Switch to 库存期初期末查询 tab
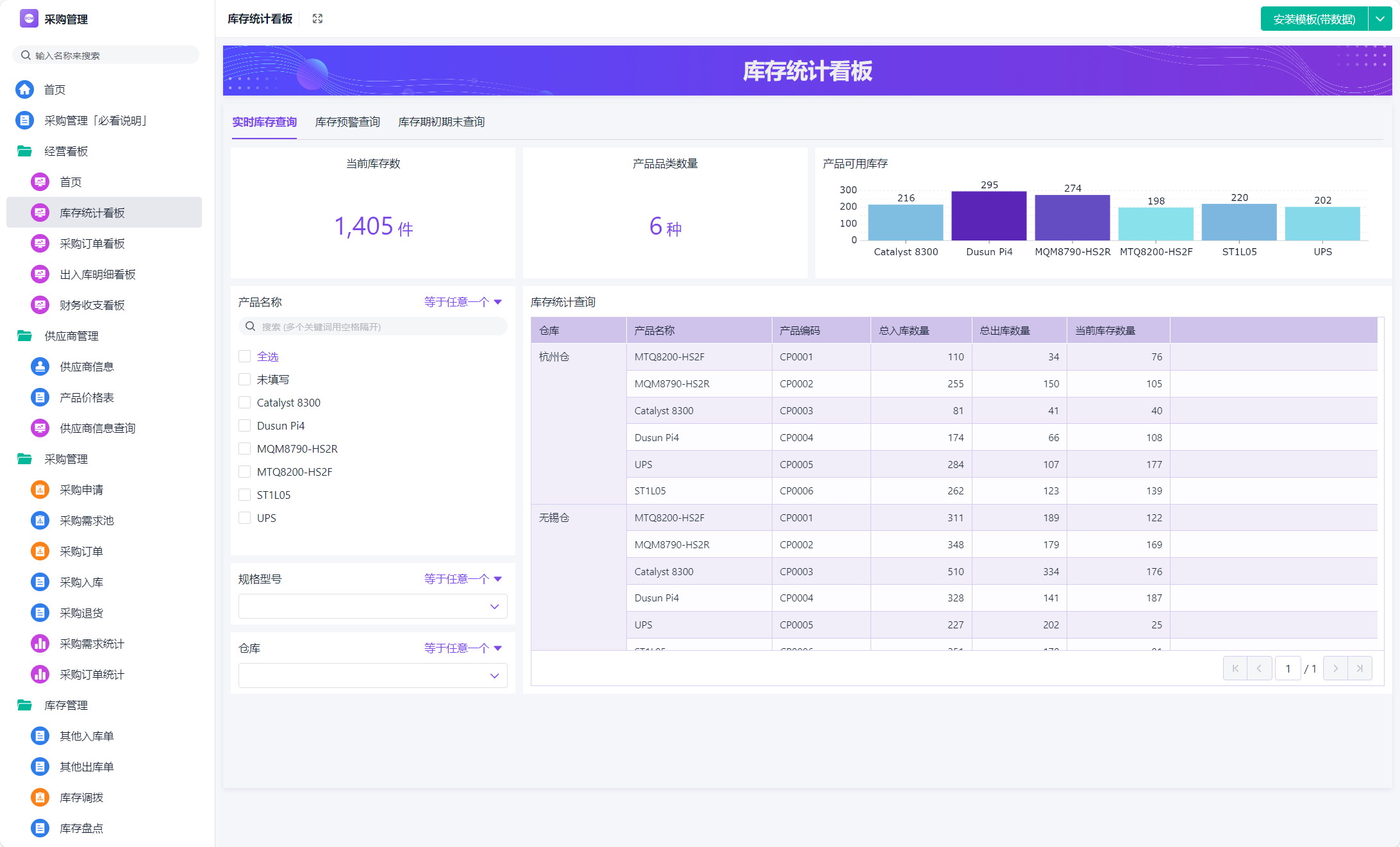This screenshot has height=847, width=1400. [441, 122]
